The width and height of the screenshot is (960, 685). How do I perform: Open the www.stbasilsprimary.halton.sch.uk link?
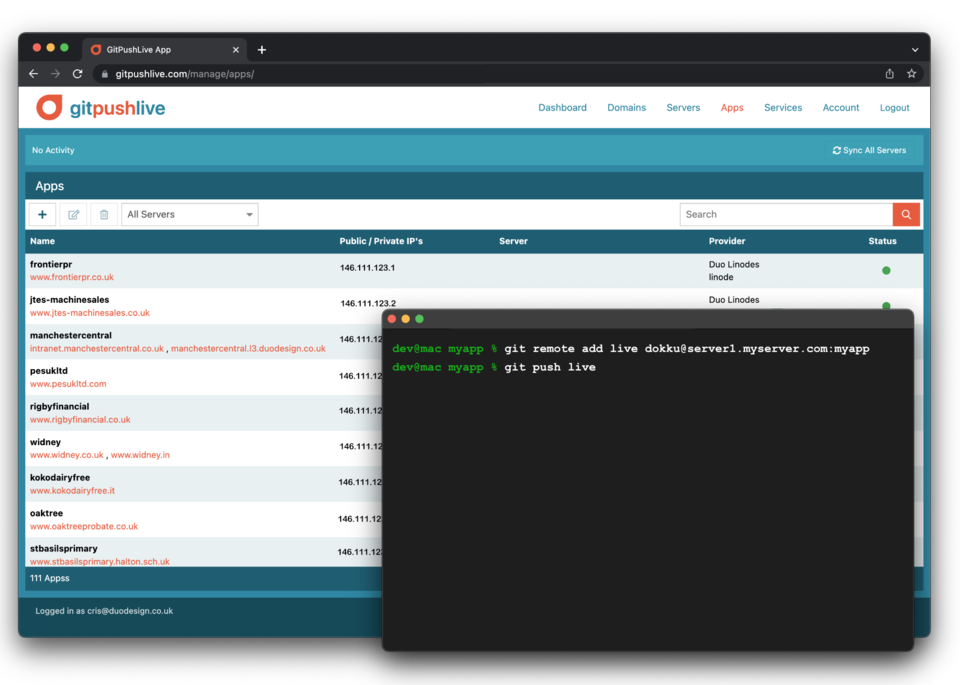(x=100, y=561)
